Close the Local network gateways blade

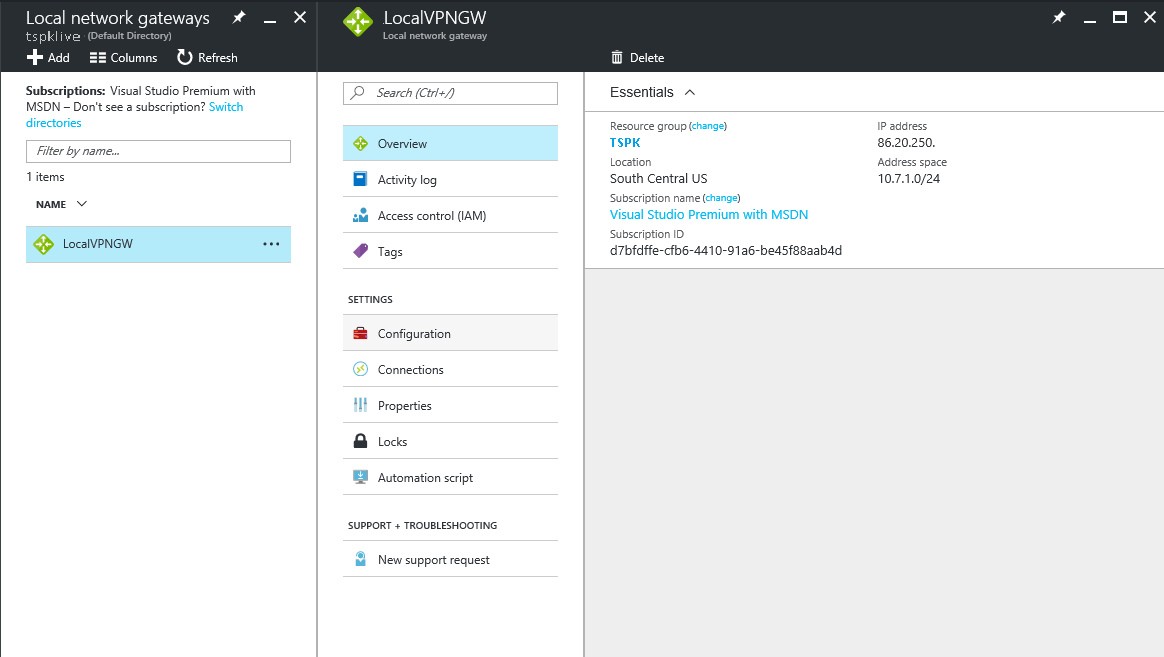[300, 17]
